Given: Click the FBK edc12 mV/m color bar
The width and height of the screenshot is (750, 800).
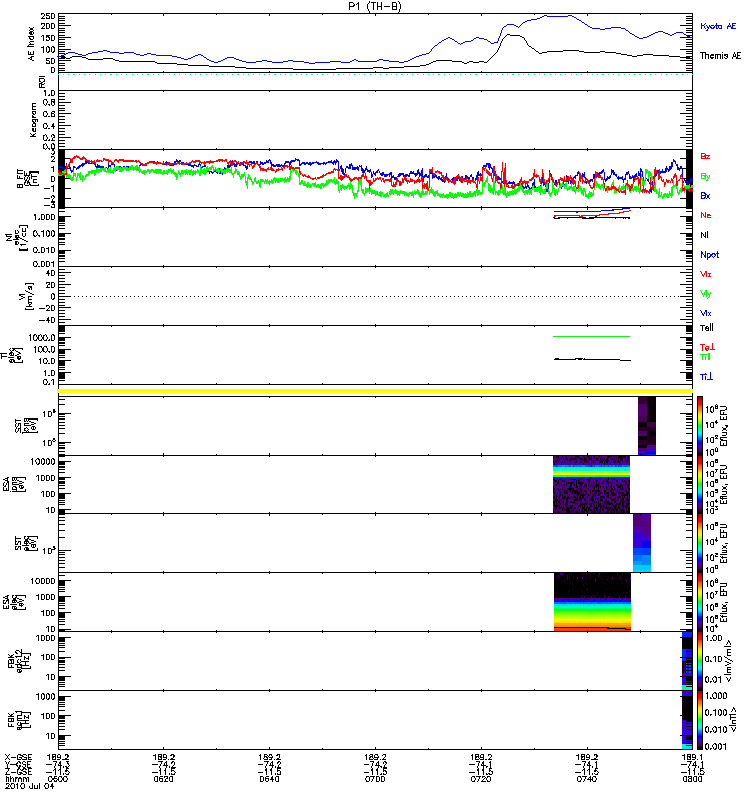Looking at the screenshot, I should click(x=700, y=661).
